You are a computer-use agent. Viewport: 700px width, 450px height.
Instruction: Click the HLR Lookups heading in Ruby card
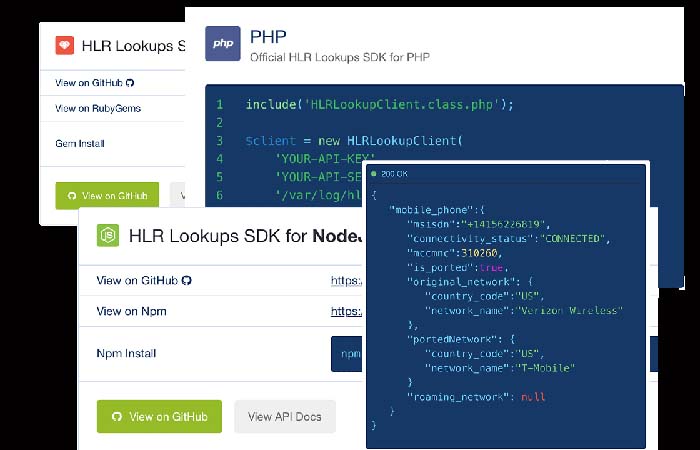pyautogui.click(x=133, y=46)
